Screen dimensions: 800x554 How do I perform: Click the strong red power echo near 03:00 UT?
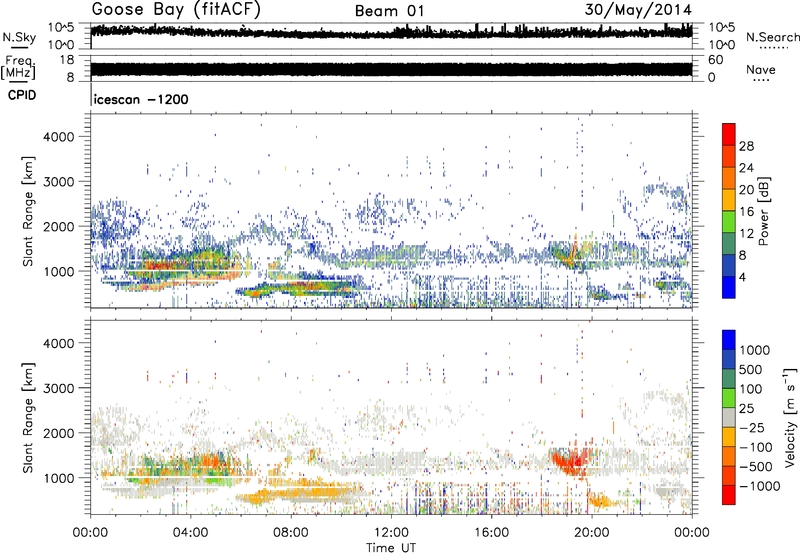(161, 265)
